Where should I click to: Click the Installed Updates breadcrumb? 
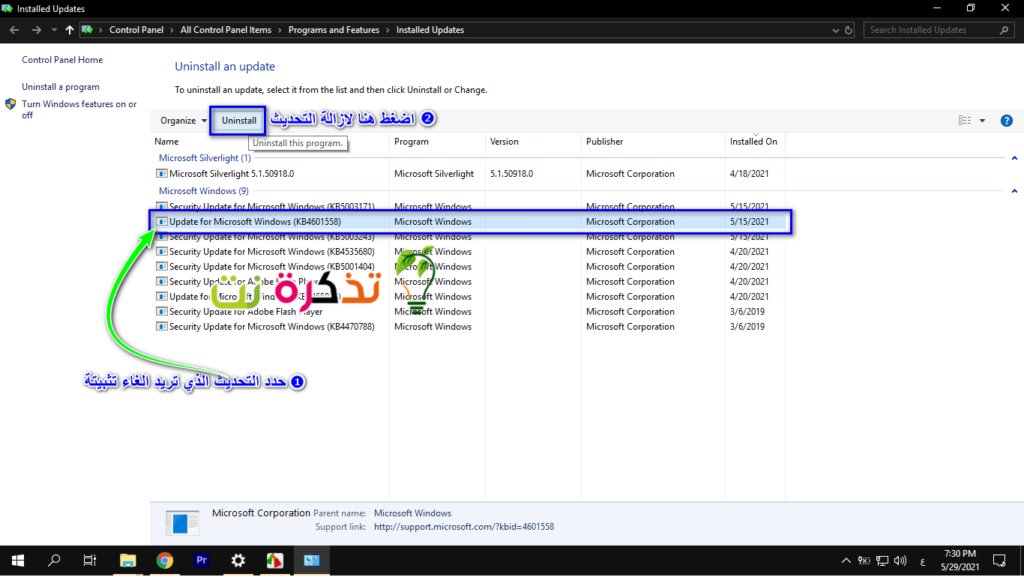pos(430,30)
